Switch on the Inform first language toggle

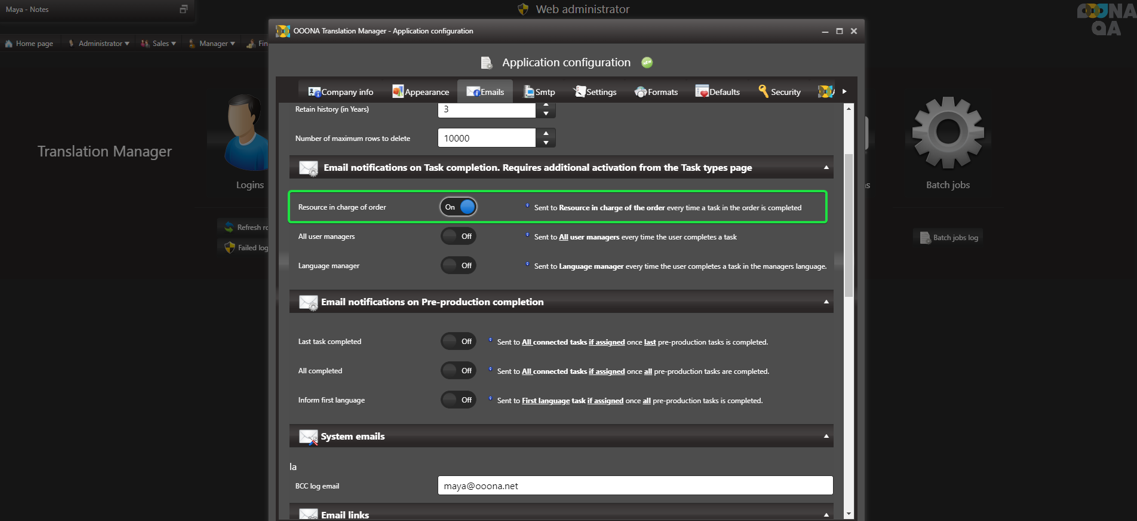click(458, 400)
